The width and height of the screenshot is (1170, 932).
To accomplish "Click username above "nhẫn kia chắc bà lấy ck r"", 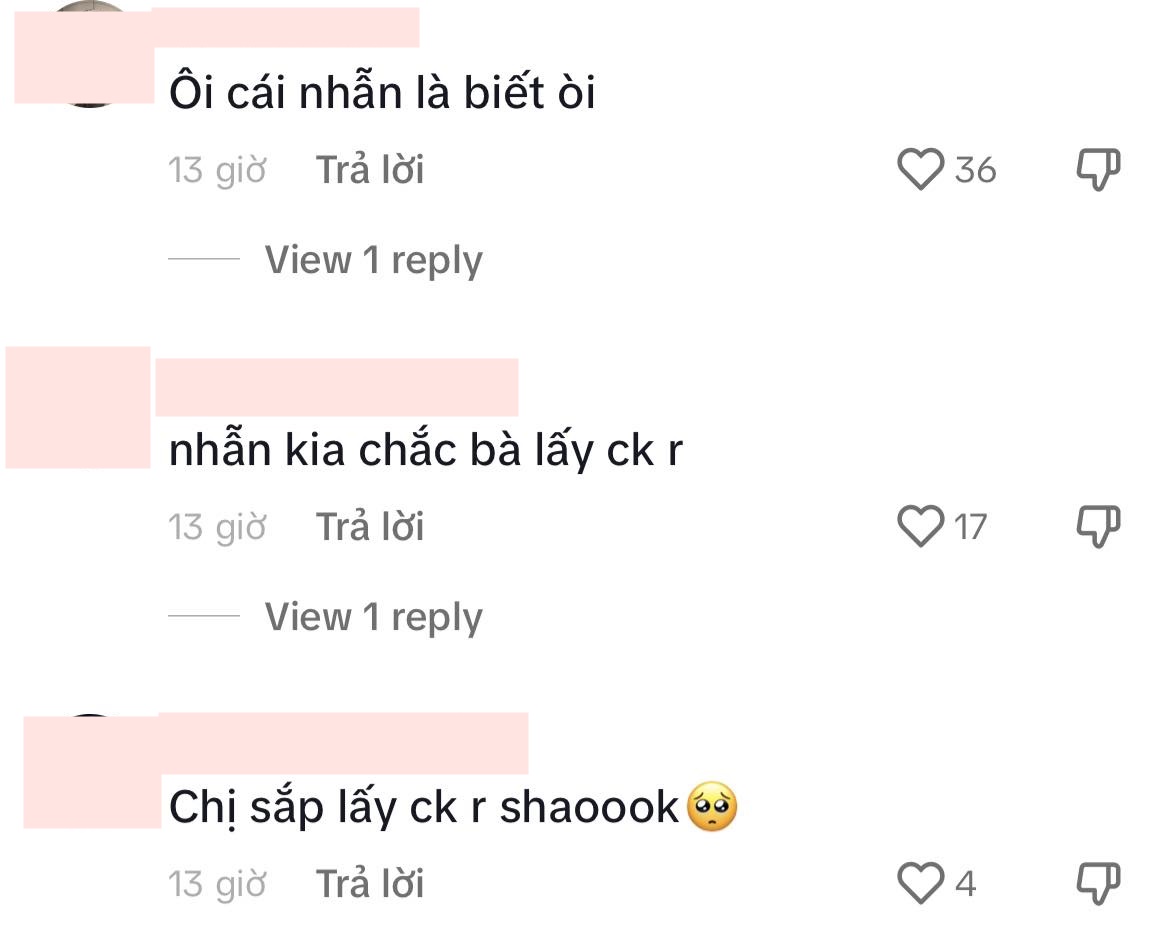I will [337, 387].
